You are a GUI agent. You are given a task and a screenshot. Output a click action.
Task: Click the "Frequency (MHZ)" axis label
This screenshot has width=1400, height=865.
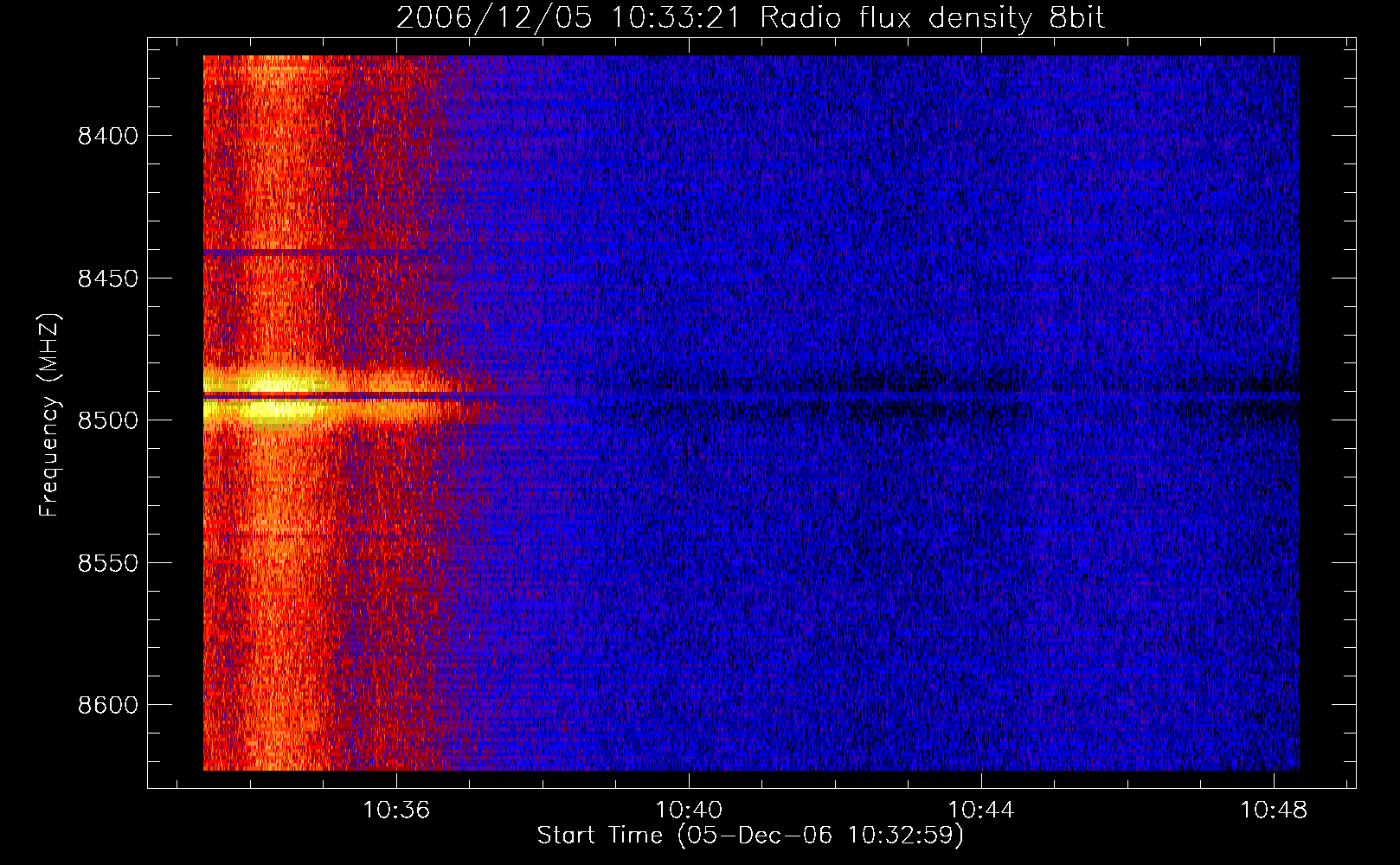(49, 415)
